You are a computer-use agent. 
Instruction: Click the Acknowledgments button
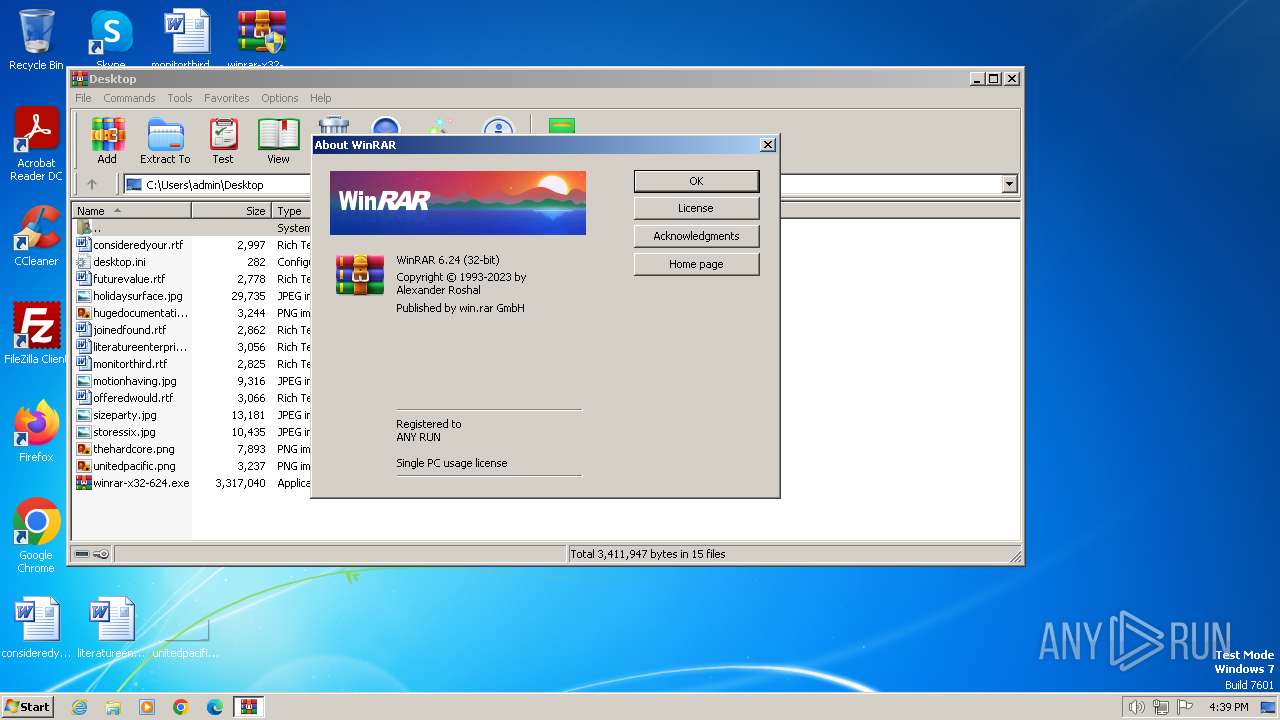[x=696, y=236]
